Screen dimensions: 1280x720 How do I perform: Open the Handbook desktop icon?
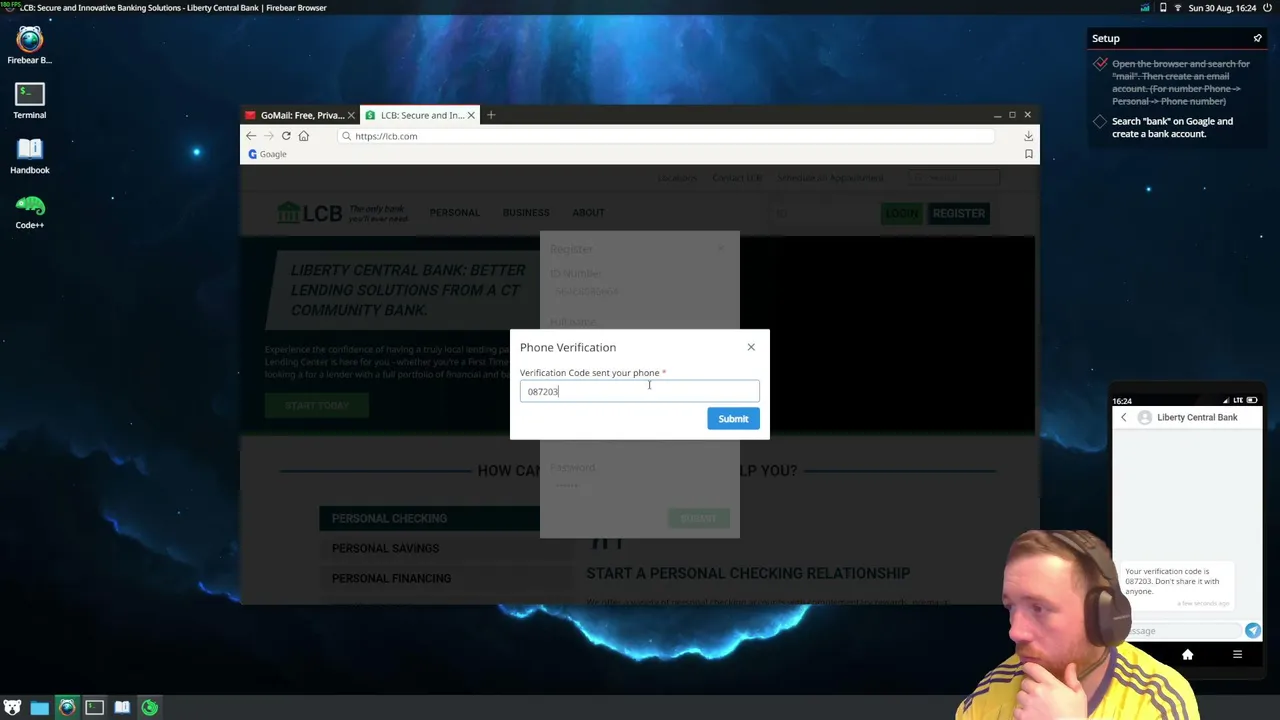[30, 156]
